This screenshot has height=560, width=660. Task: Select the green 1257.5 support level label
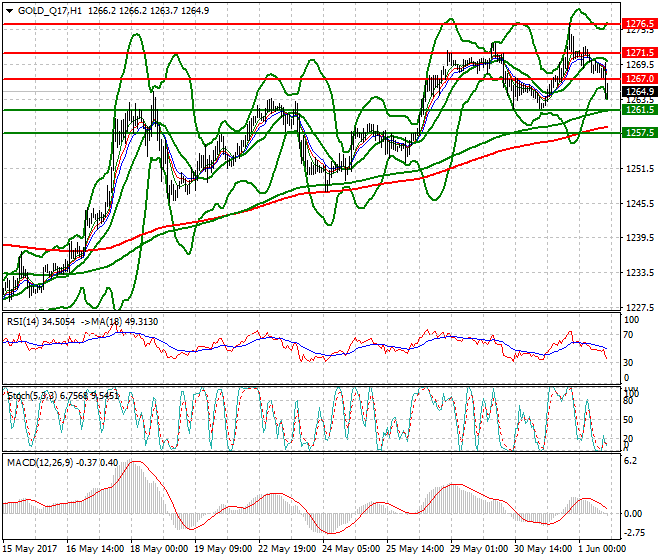tap(639, 133)
